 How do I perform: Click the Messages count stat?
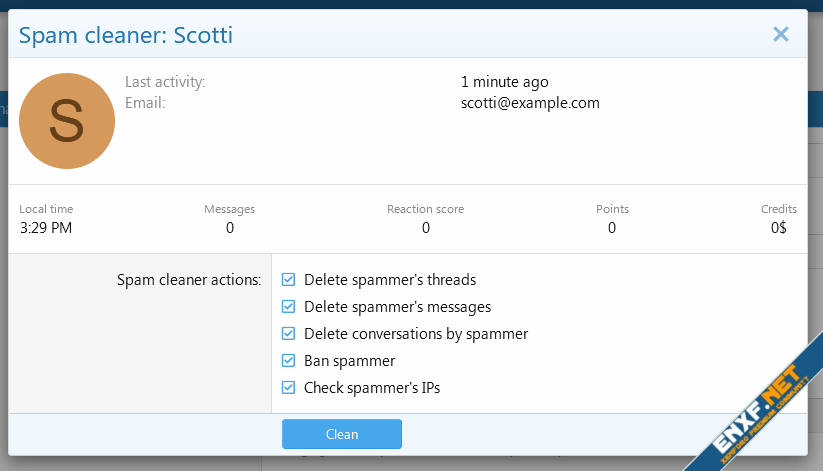click(x=229, y=228)
